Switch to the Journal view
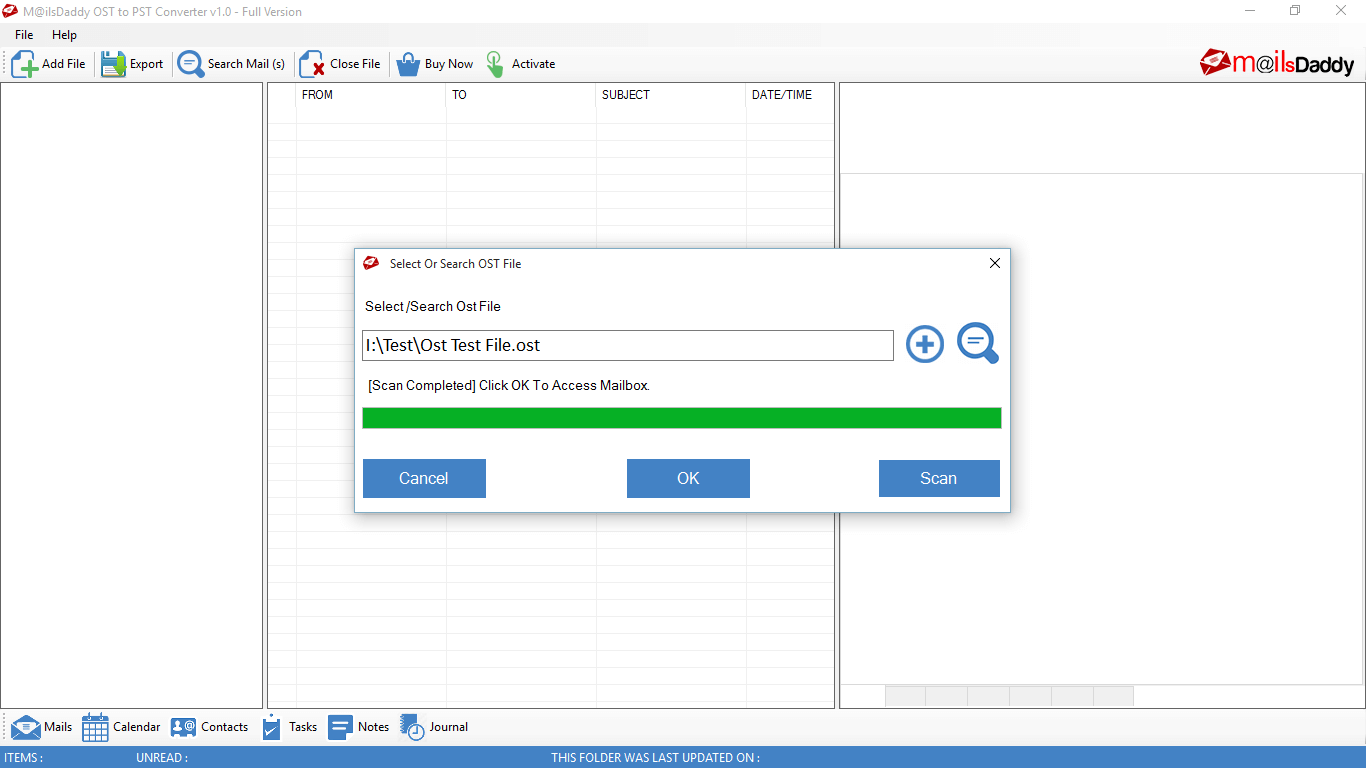The width and height of the screenshot is (1366, 768). click(x=434, y=727)
